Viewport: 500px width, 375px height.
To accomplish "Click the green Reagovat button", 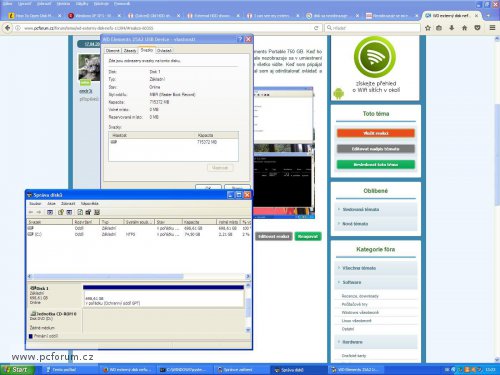I will pos(308,236).
